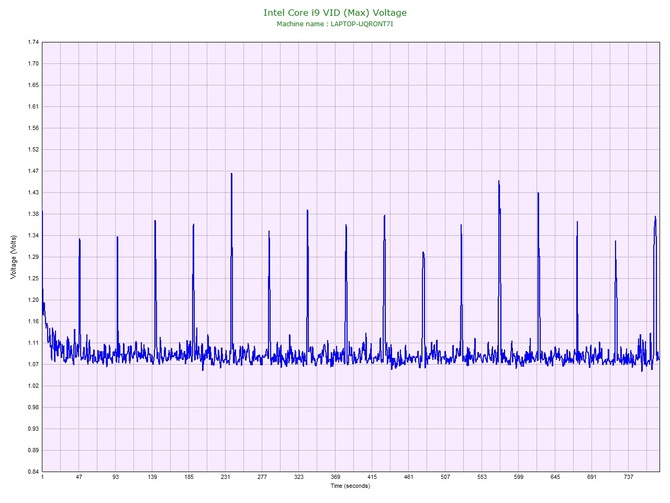This screenshot has height=503, width=670.
Task: Click the 1.11 y-axis value
Action: [x=33, y=343]
